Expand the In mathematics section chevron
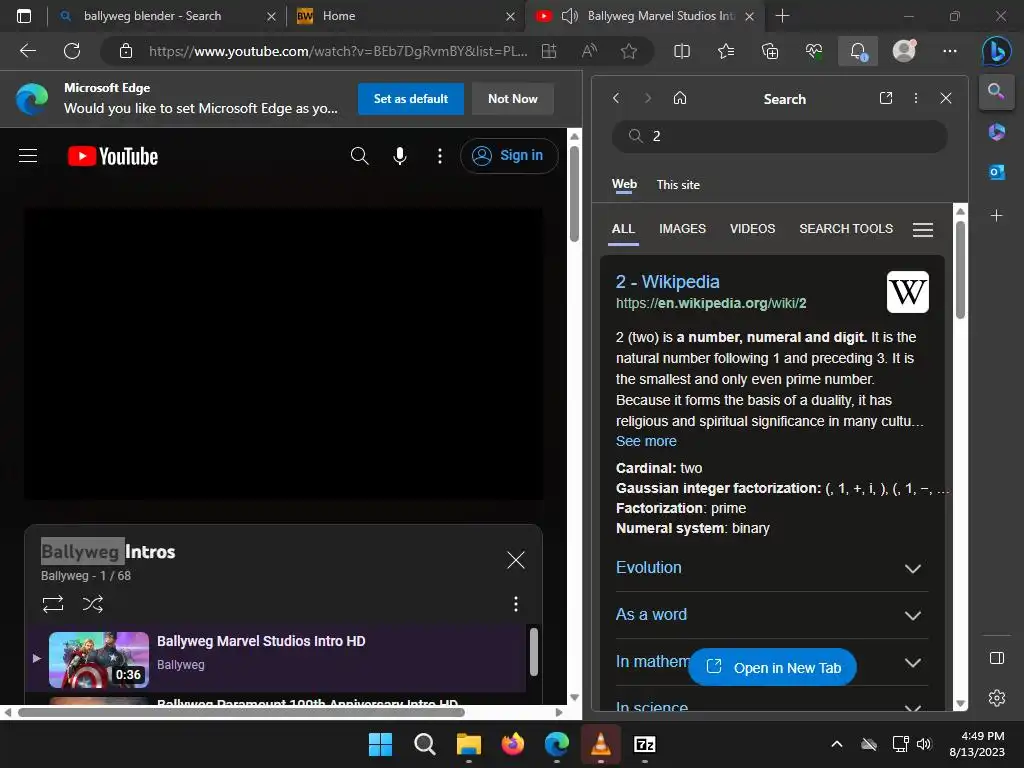 (913, 662)
